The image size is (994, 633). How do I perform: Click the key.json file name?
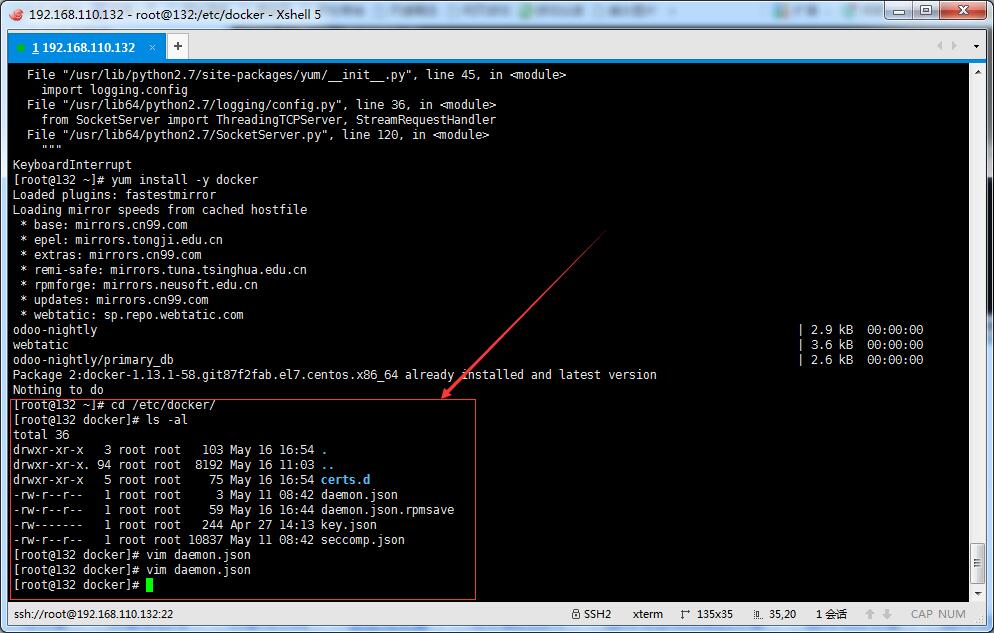pyautogui.click(x=349, y=525)
